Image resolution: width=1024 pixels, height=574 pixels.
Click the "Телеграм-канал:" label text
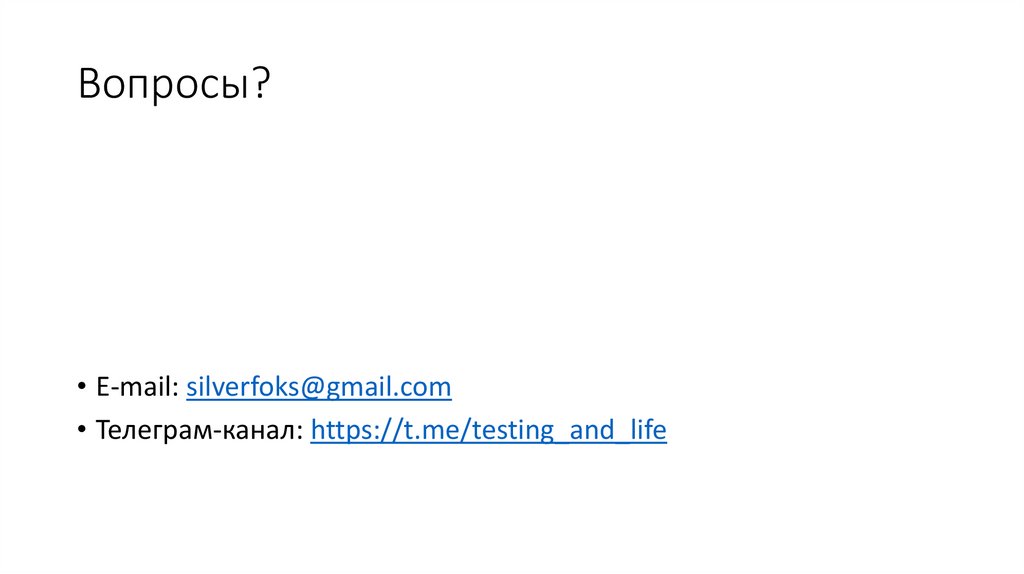pos(200,431)
